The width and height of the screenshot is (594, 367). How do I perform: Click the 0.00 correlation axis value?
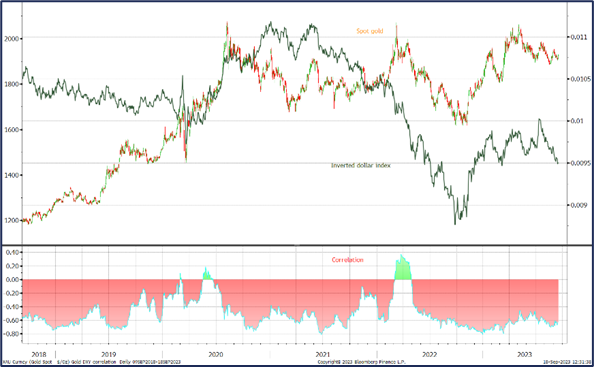point(12,280)
